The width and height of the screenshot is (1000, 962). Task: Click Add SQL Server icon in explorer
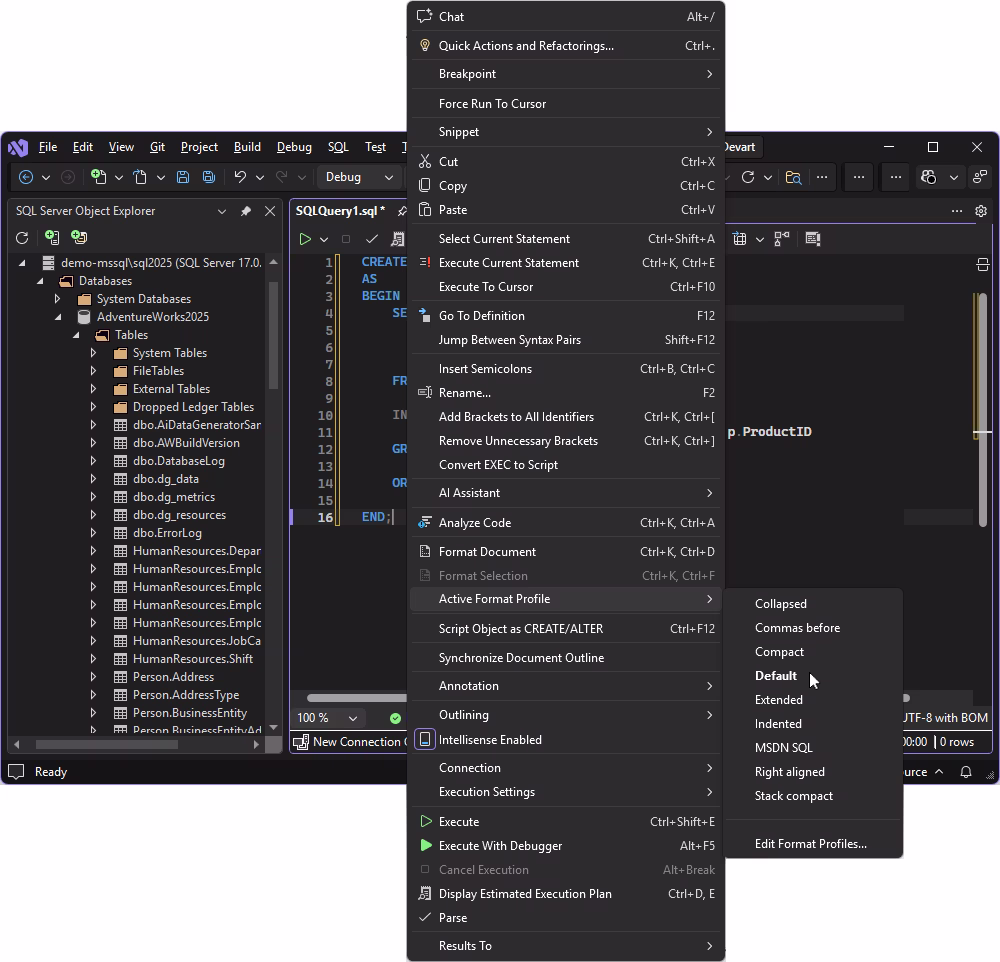pos(52,238)
